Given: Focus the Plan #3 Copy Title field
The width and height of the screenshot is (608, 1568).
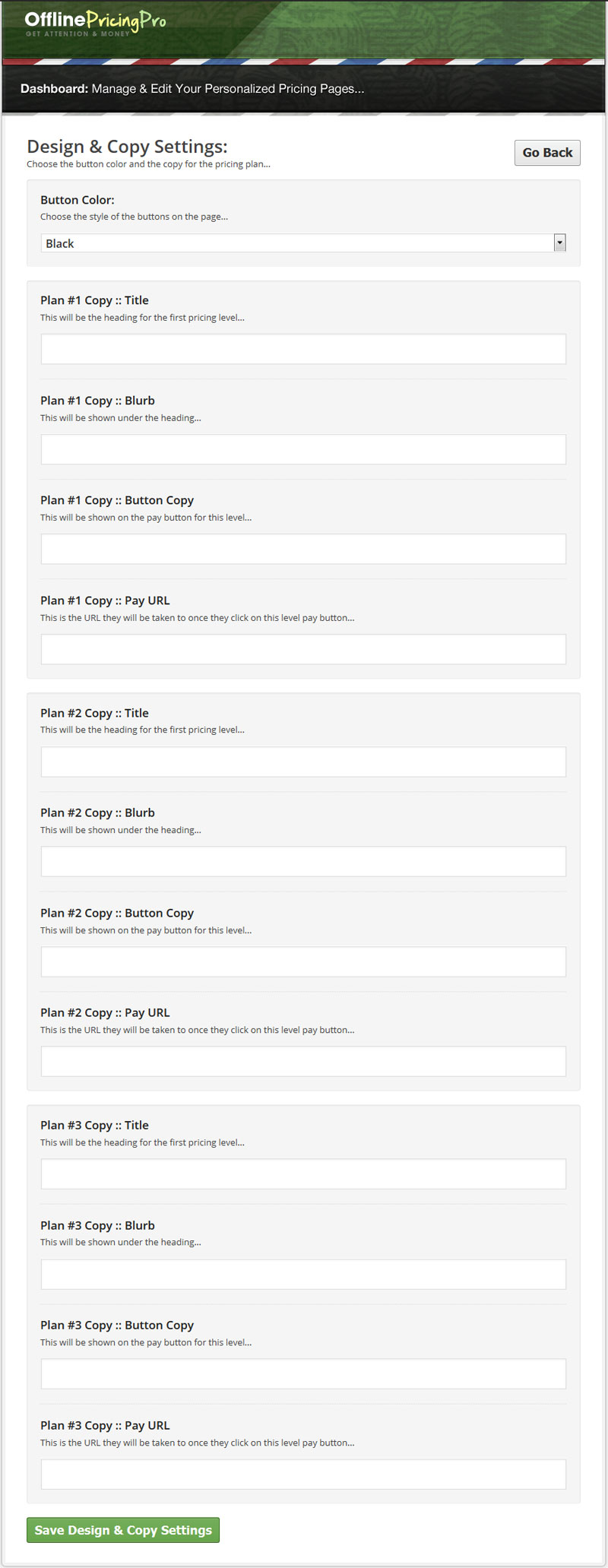Looking at the screenshot, I should (303, 1174).
